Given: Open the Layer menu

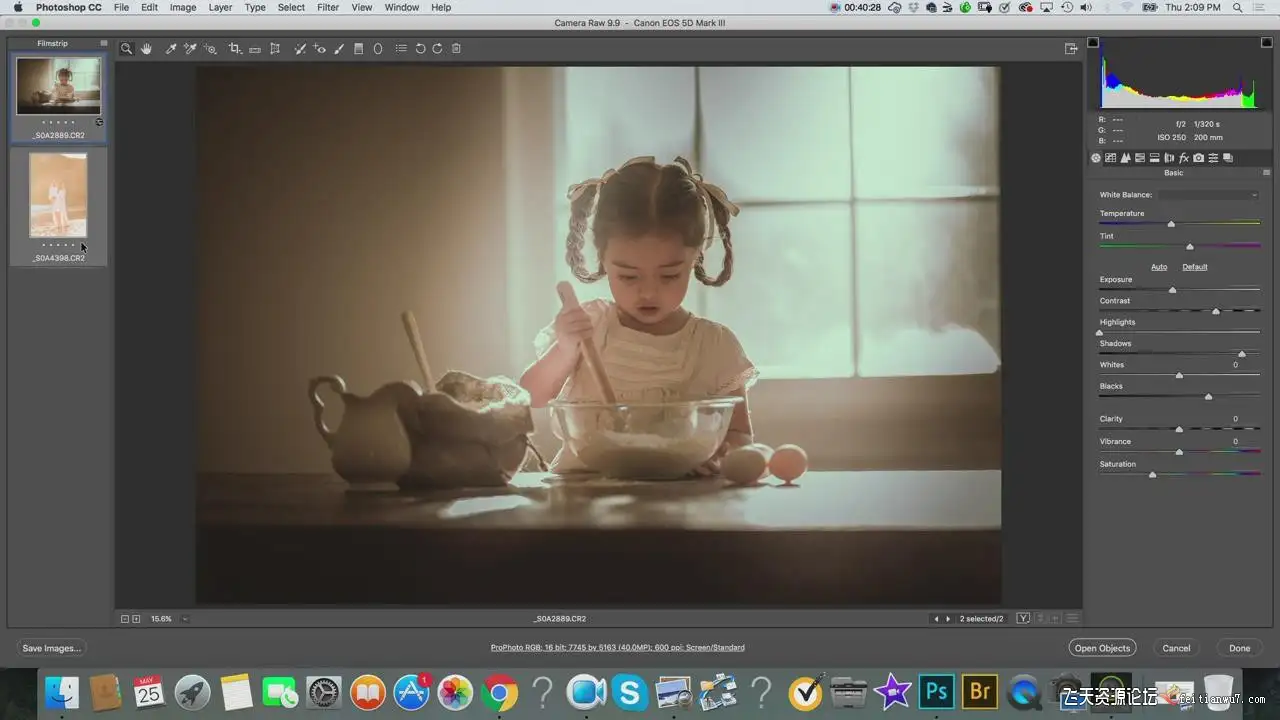Looking at the screenshot, I should coord(220,7).
